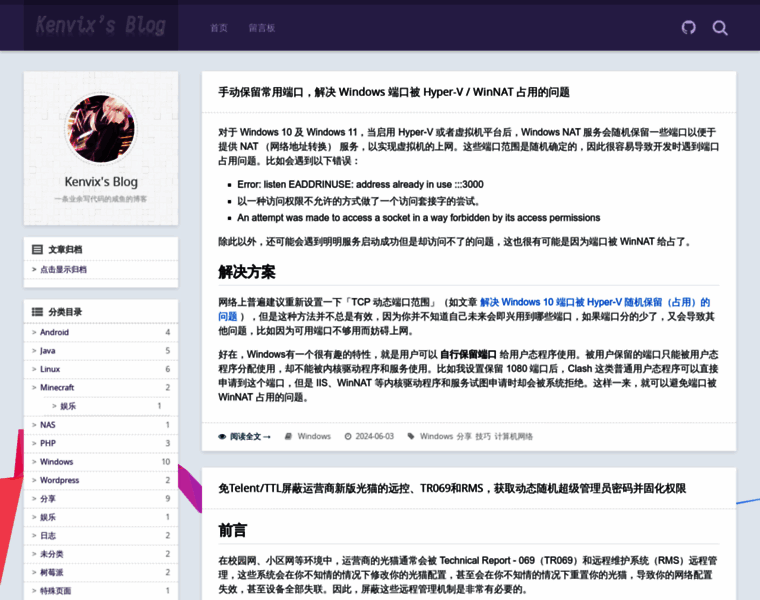The height and width of the screenshot is (600, 760).
Task: Click the article archive list icon
Action: [x=37, y=249]
